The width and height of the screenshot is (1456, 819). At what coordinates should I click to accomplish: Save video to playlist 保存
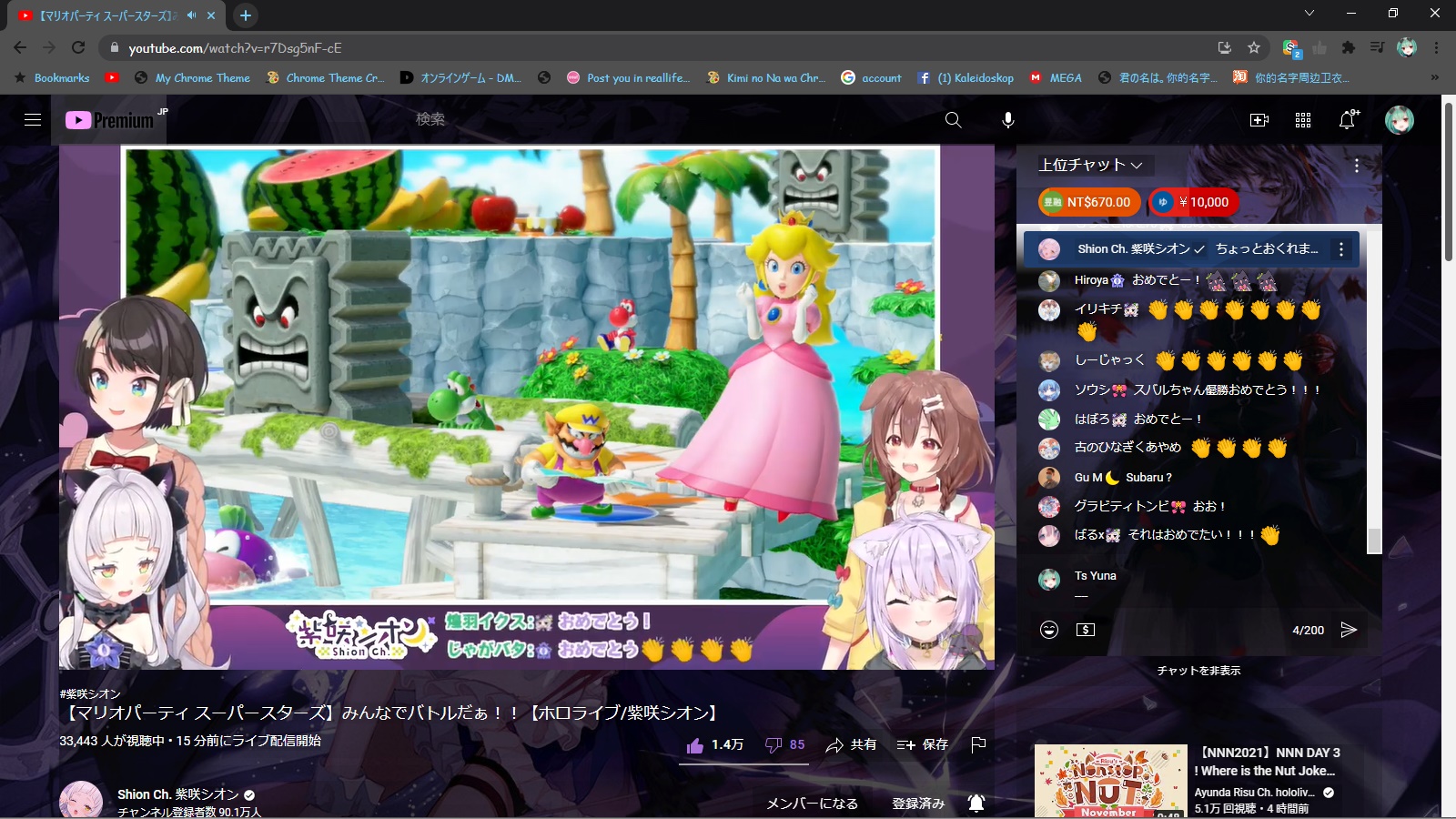click(922, 745)
